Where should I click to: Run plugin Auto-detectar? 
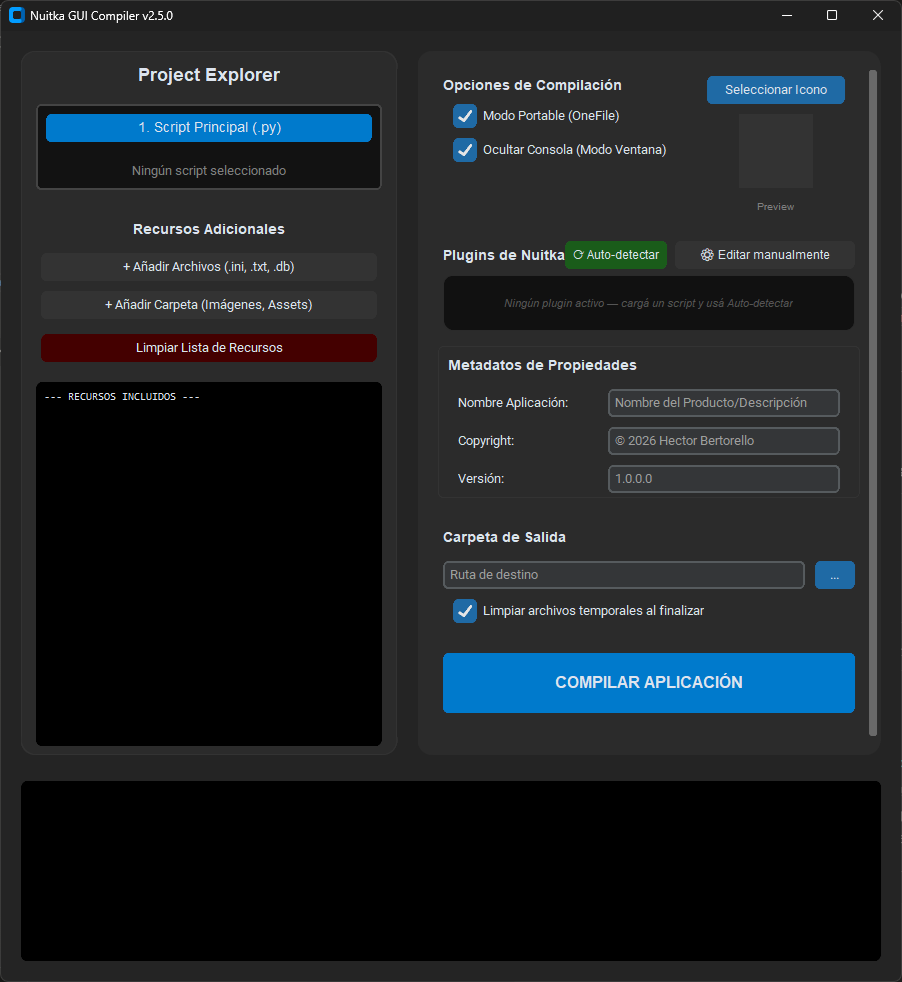coord(616,255)
